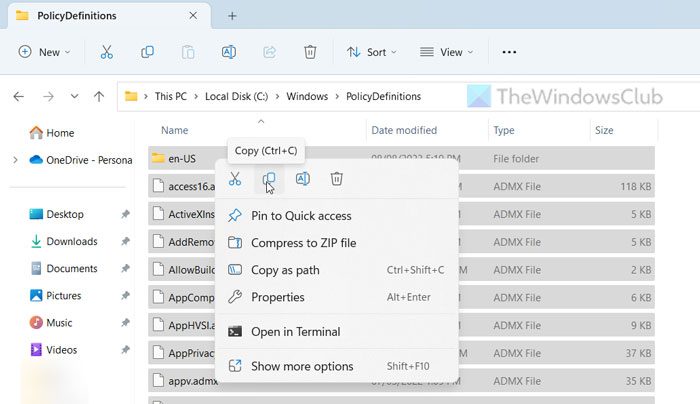Sort files by the Date modified column

pos(403,130)
